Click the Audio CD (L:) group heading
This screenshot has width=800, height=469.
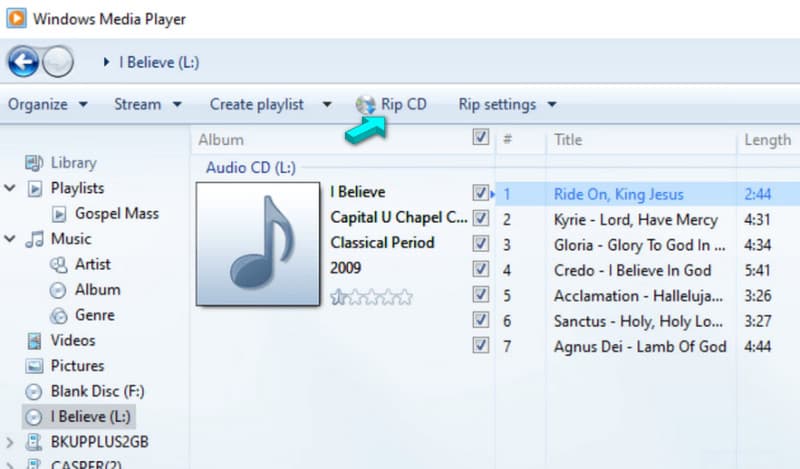click(x=251, y=167)
